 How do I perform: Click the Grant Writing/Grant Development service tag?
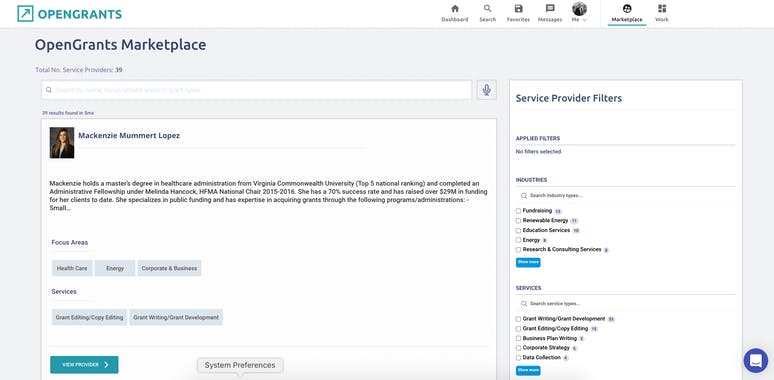[x=176, y=317]
